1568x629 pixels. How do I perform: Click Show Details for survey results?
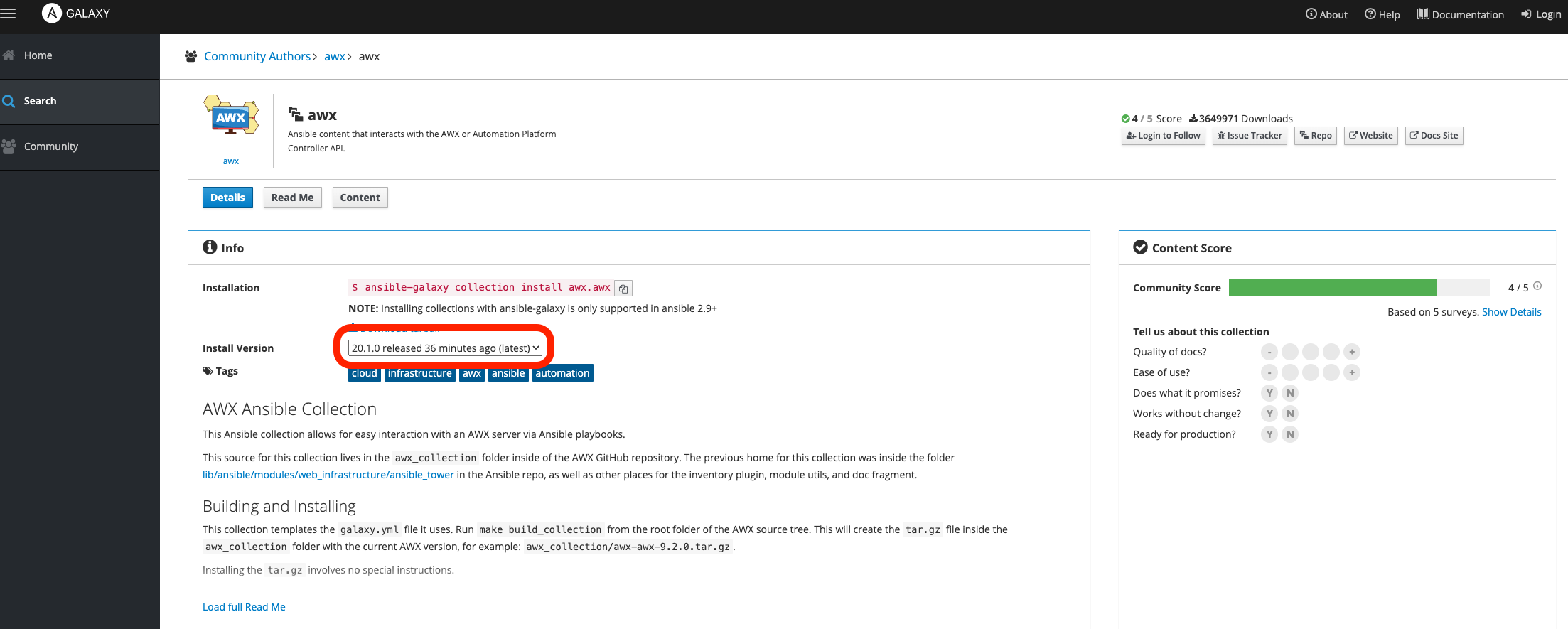click(x=1511, y=312)
